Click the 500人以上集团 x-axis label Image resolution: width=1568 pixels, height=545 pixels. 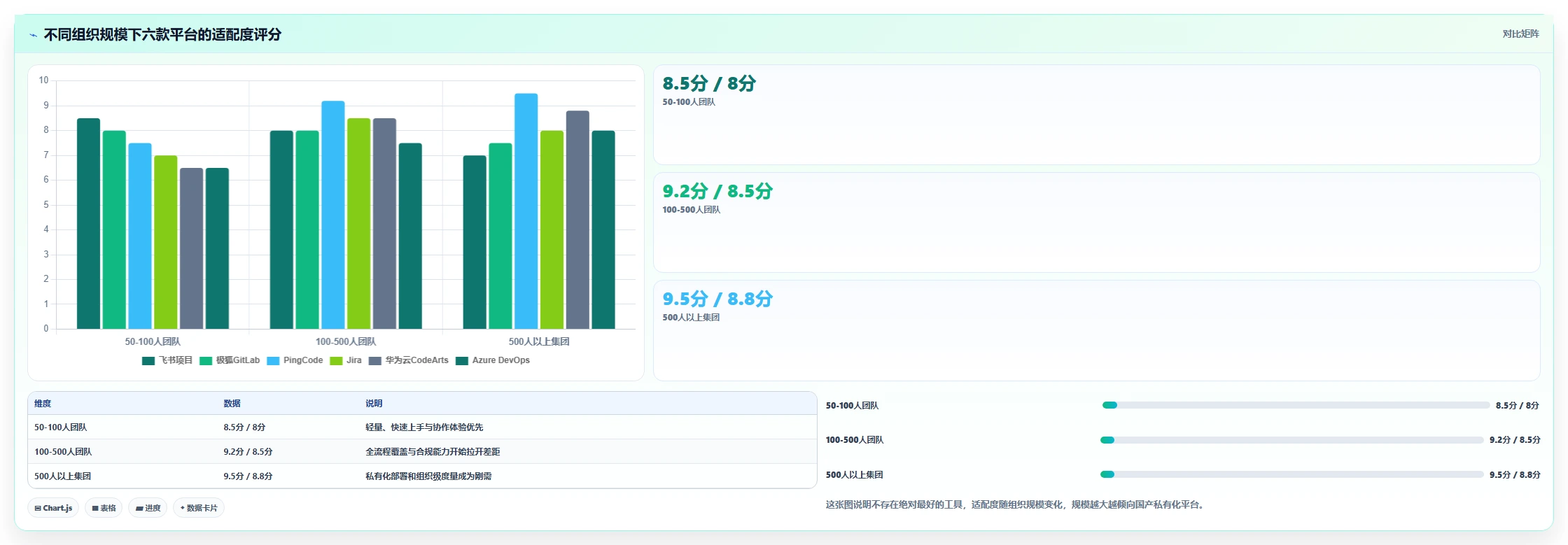click(539, 341)
